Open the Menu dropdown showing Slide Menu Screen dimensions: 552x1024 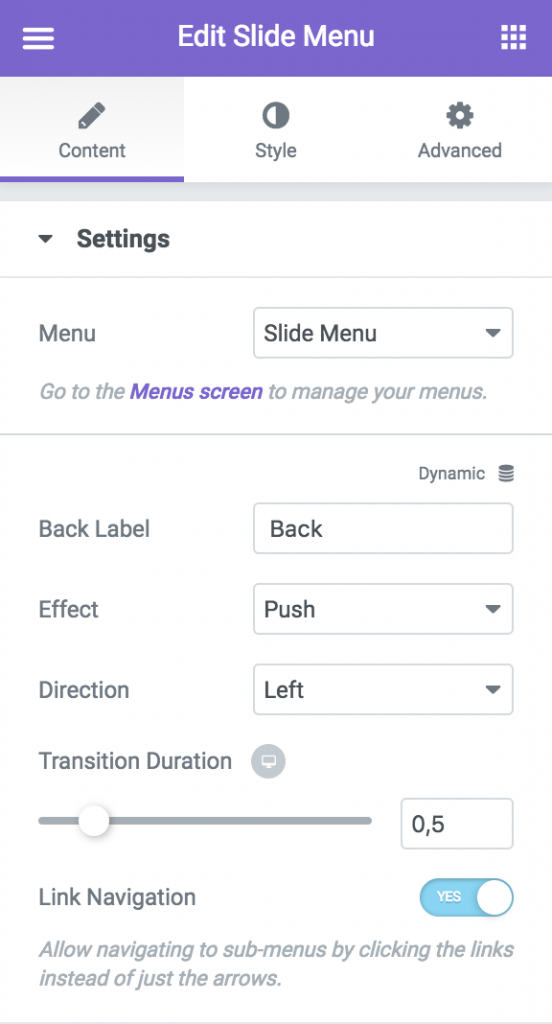point(383,333)
